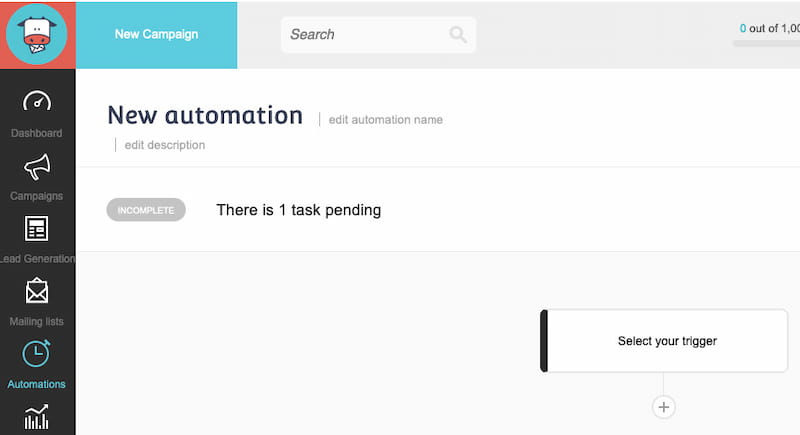Add a step with the plus icon
Image resolution: width=800 pixels, height=435 pixels.
click(x=664, y=407)
